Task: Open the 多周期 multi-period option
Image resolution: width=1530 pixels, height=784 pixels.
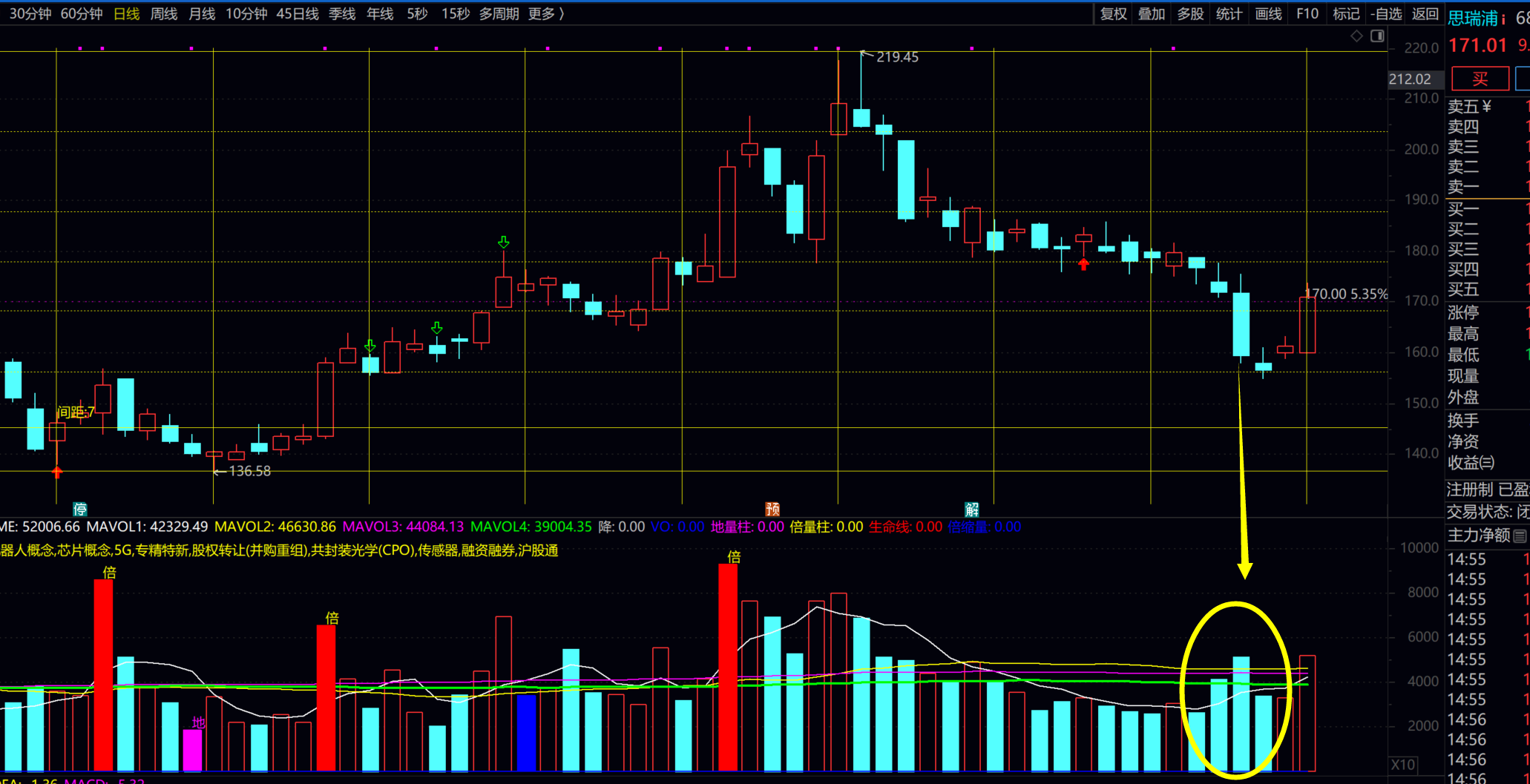Action: coord(499,13)
